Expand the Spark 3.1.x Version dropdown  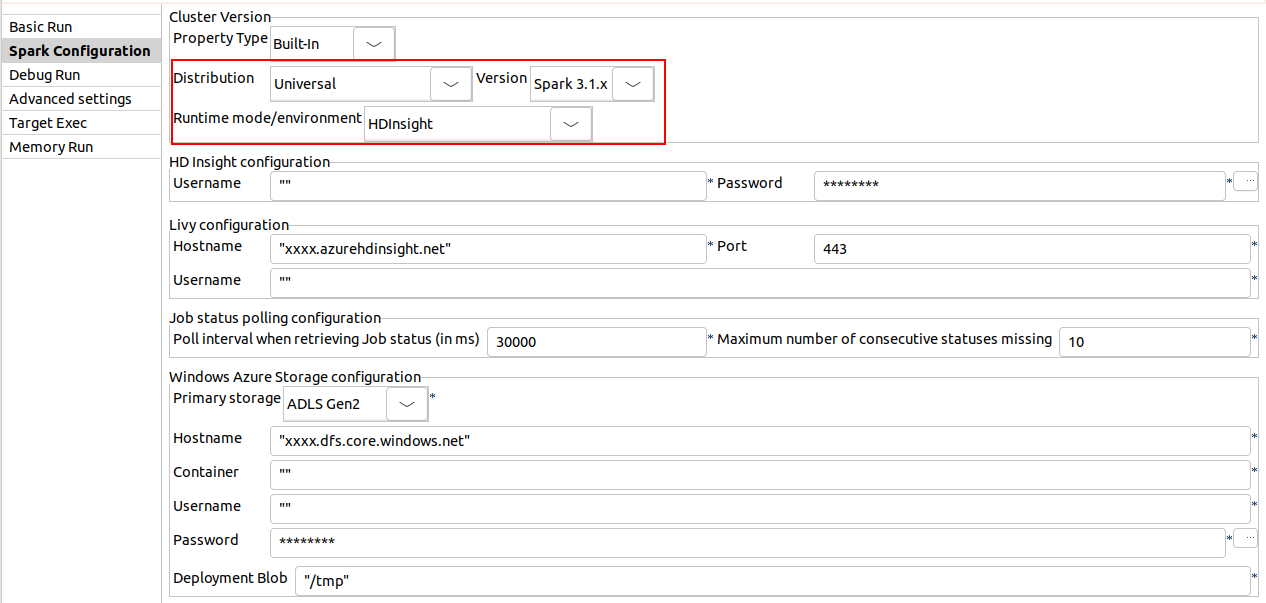pyautogui.click(x=632, y=85)
